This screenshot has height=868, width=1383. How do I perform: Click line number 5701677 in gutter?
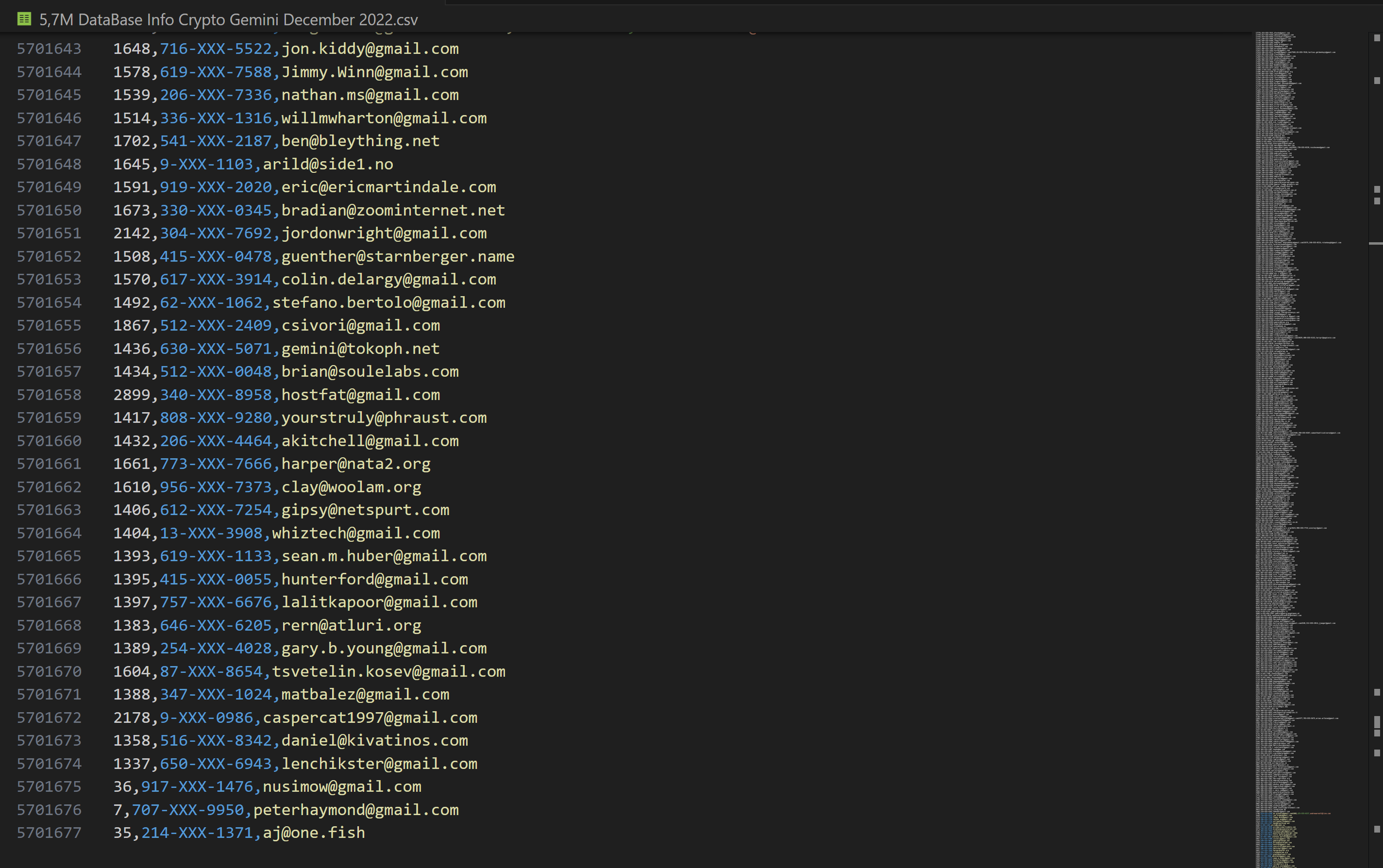(x=49, y=833)
